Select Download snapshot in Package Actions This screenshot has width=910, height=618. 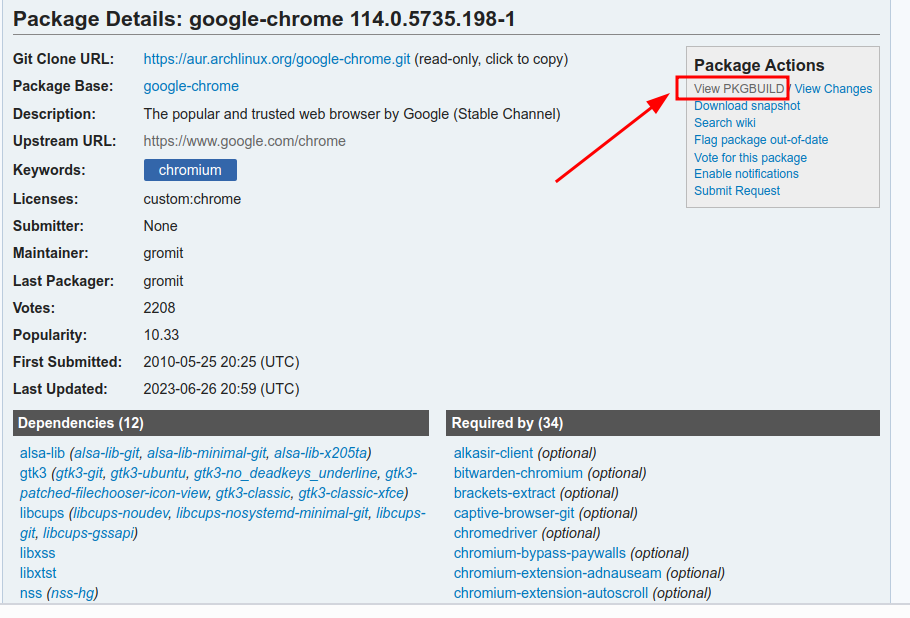click(747, 106)
